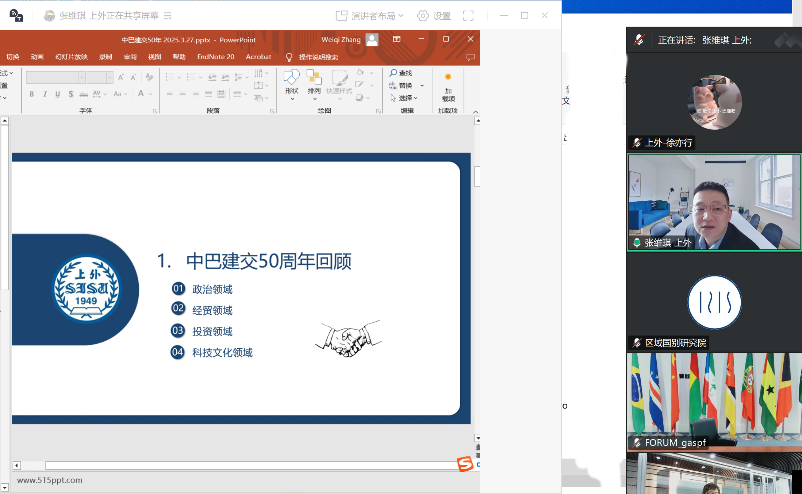Toggle italic formatting

pyautogui.click(x=45, y=94)
